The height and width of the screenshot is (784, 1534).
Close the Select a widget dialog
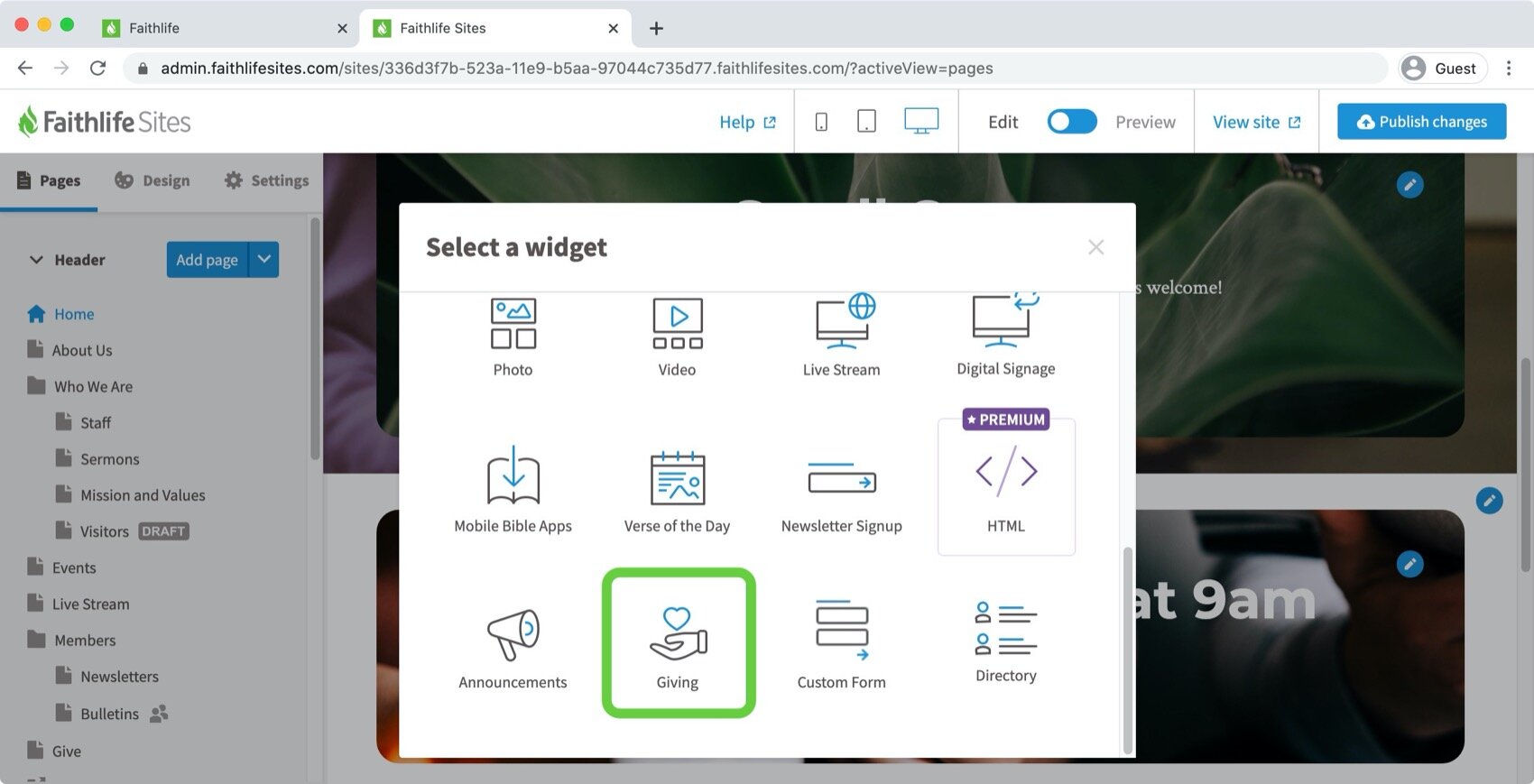point(1095,247)
